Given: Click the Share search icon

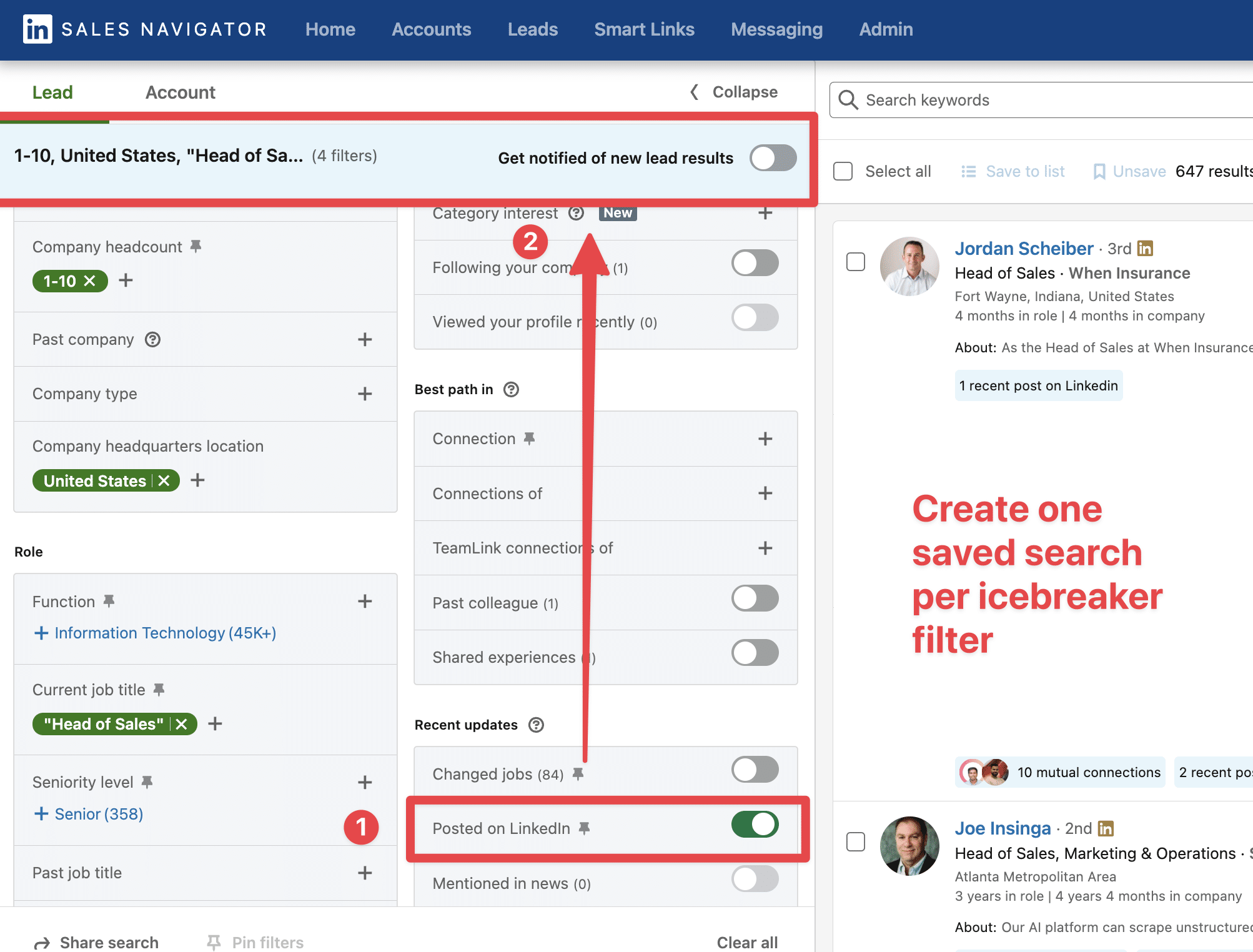Looking at the screenshot, I should point(41,942).
